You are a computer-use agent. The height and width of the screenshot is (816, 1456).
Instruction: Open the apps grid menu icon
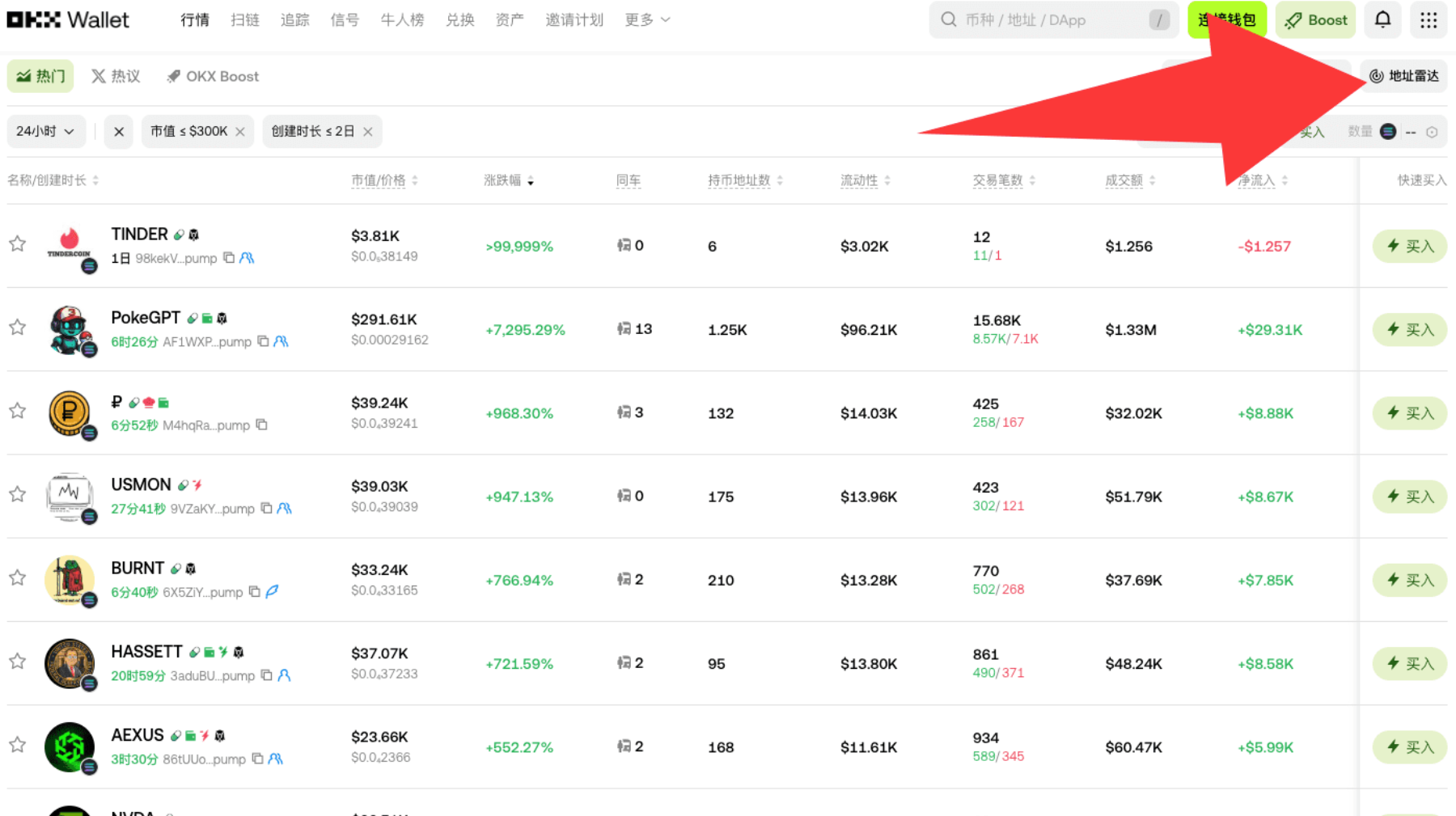[x=1428, y=20]
